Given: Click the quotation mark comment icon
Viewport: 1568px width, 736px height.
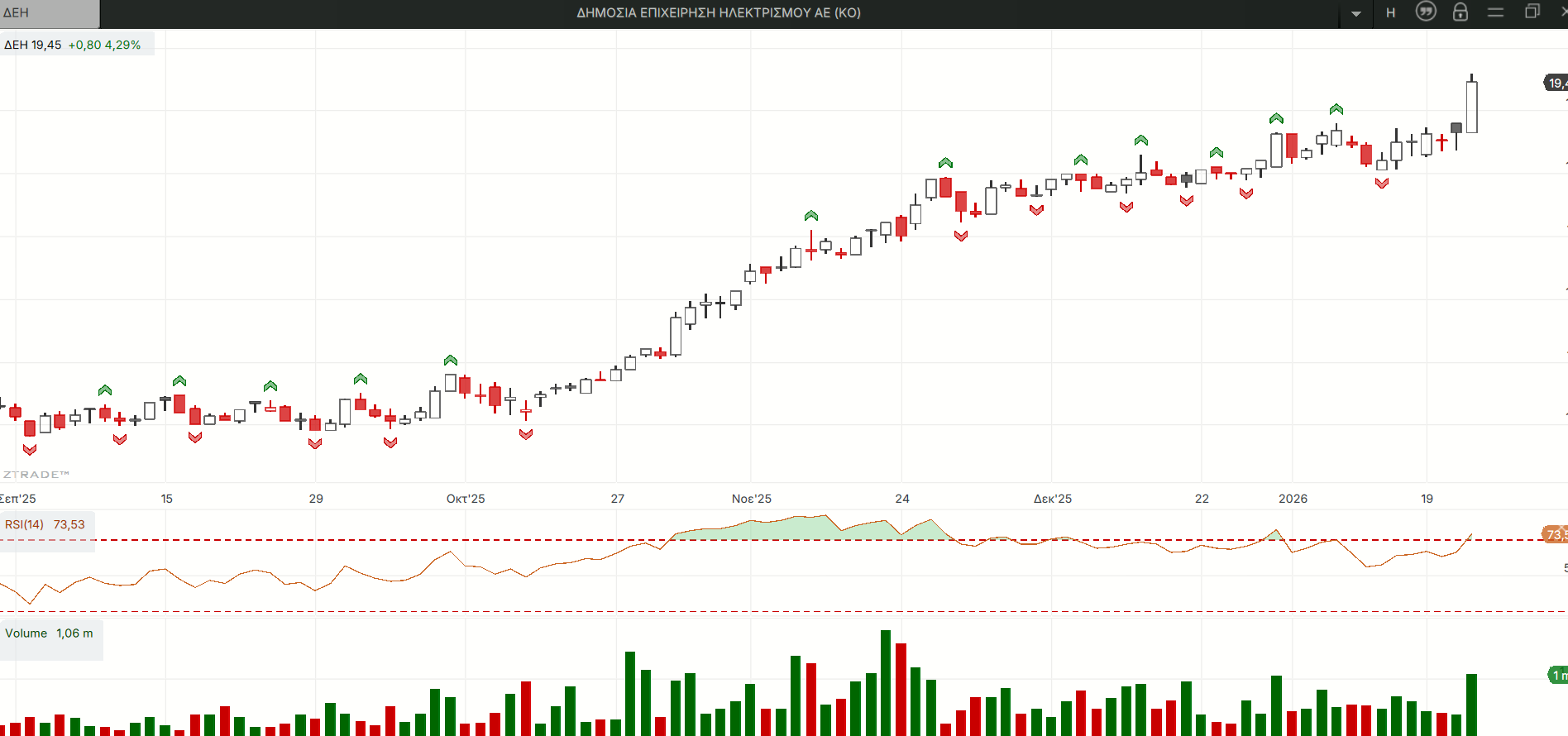Looking at the screenshot, I should 1426,12.
